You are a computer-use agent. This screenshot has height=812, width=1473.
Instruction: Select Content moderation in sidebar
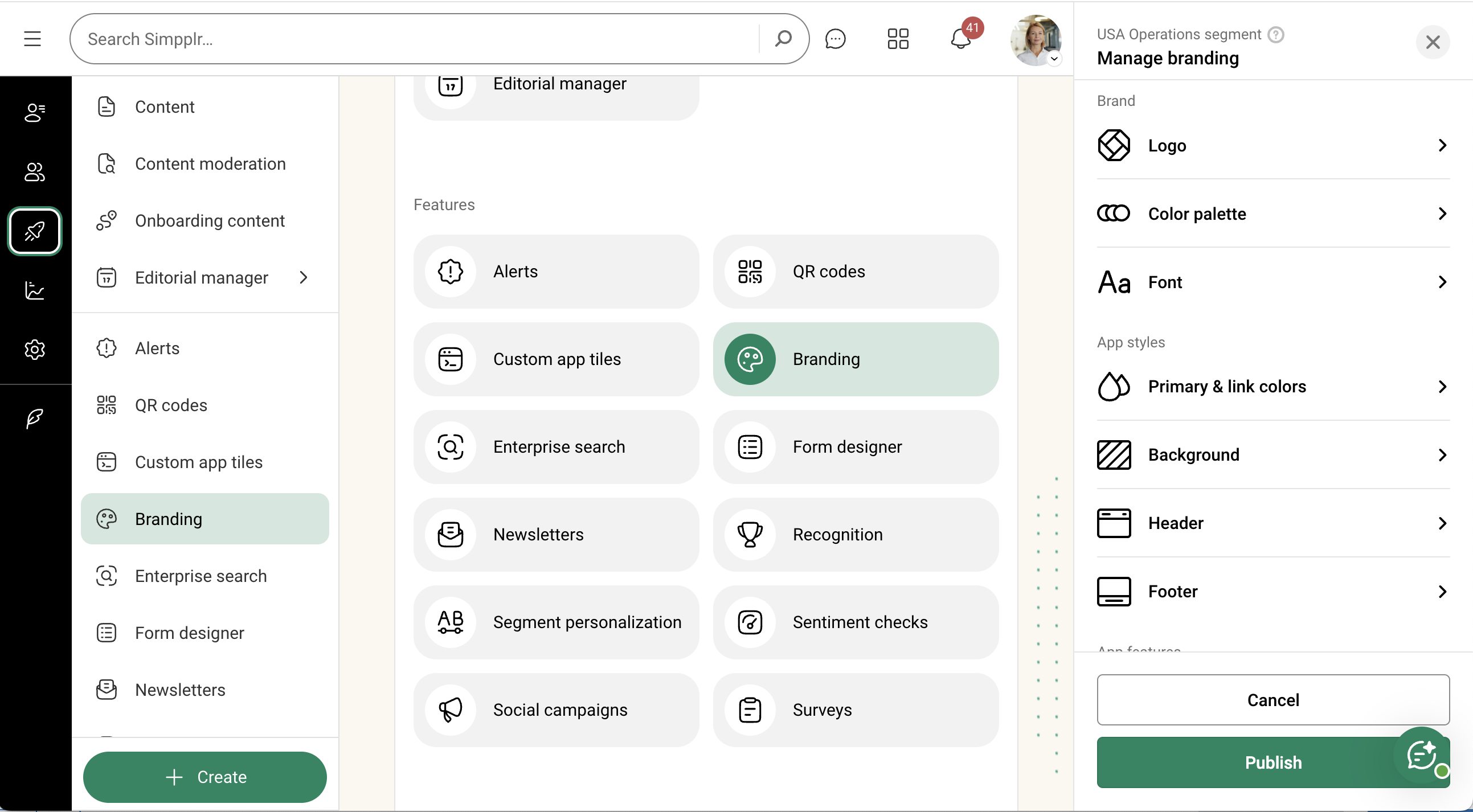click(x=210, y=164)
